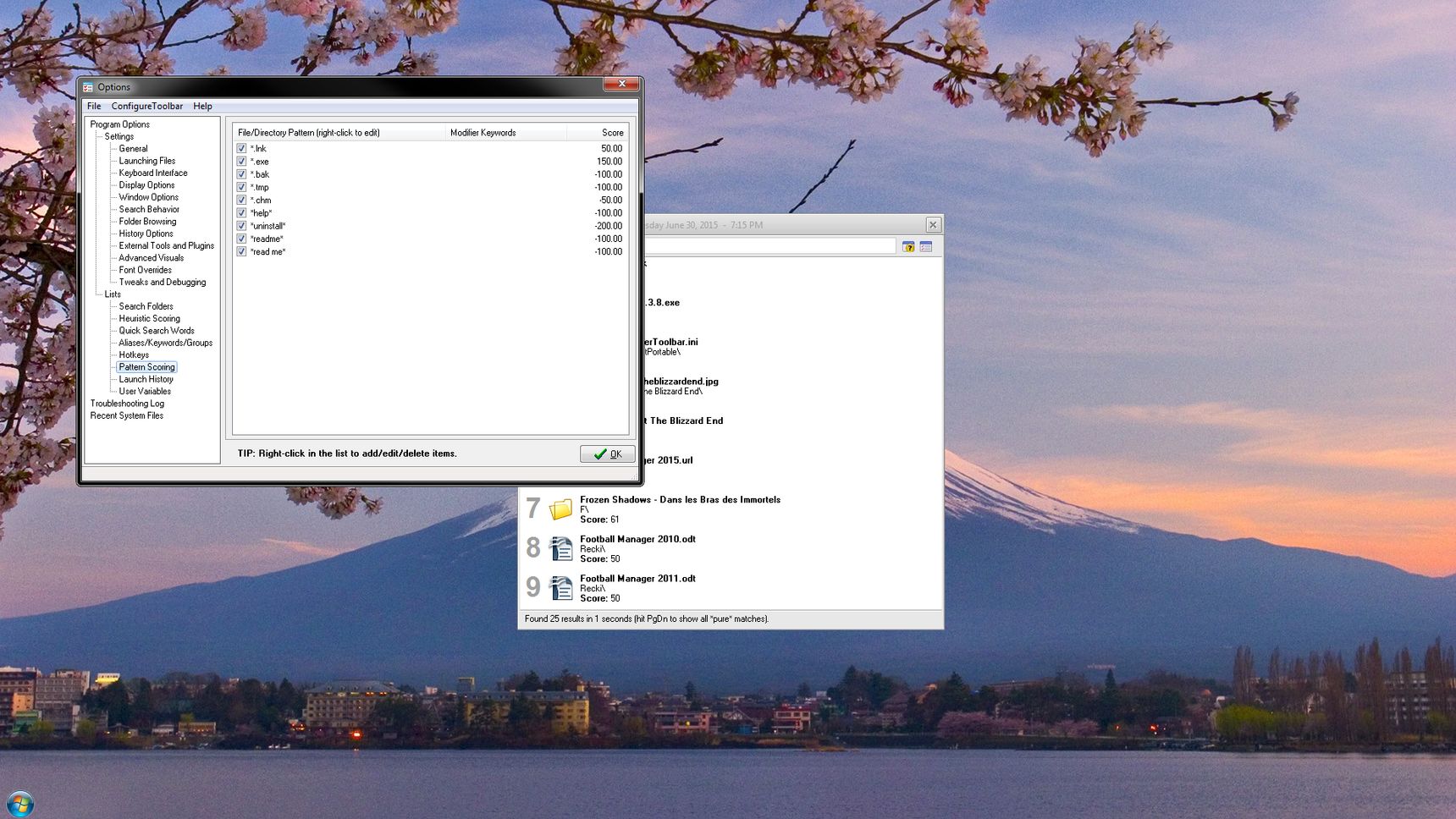This screenshot has width=1456, height=819.
Task: Open Launching Files settings
Action: pyautogui.click(x=147, y=161)
